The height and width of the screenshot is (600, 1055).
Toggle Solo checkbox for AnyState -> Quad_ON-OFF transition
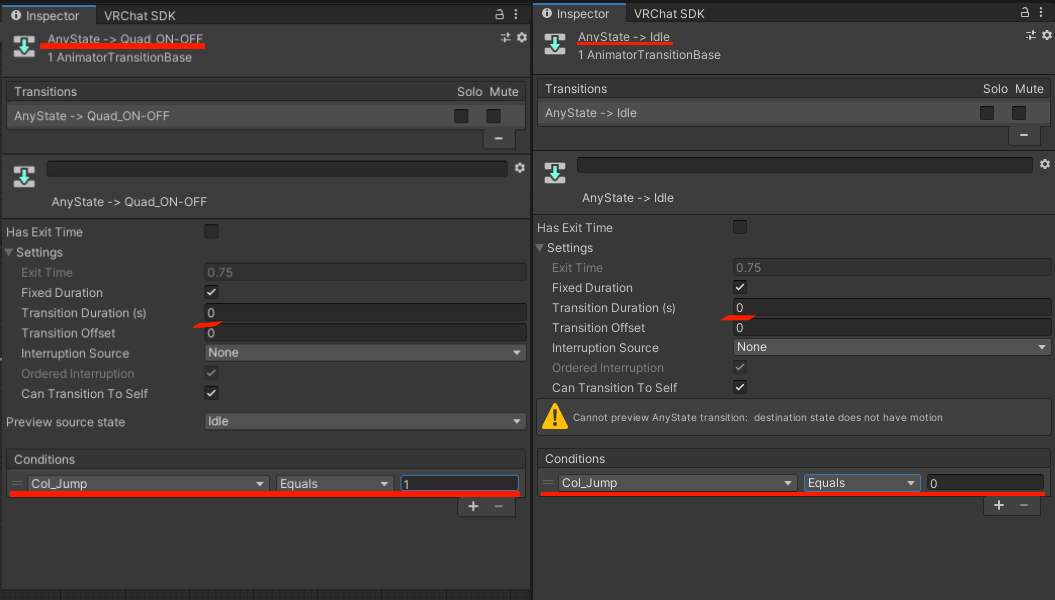click(x=461, y=116)
